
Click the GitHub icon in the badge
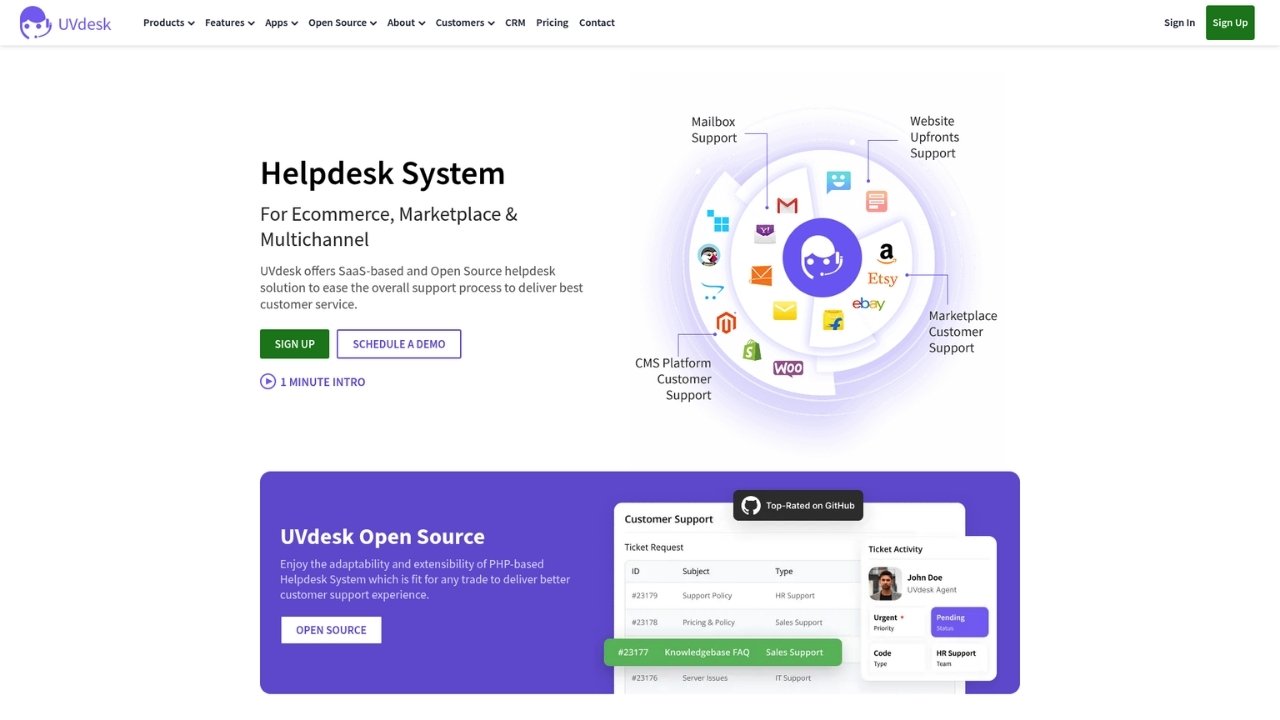point(751,505)
